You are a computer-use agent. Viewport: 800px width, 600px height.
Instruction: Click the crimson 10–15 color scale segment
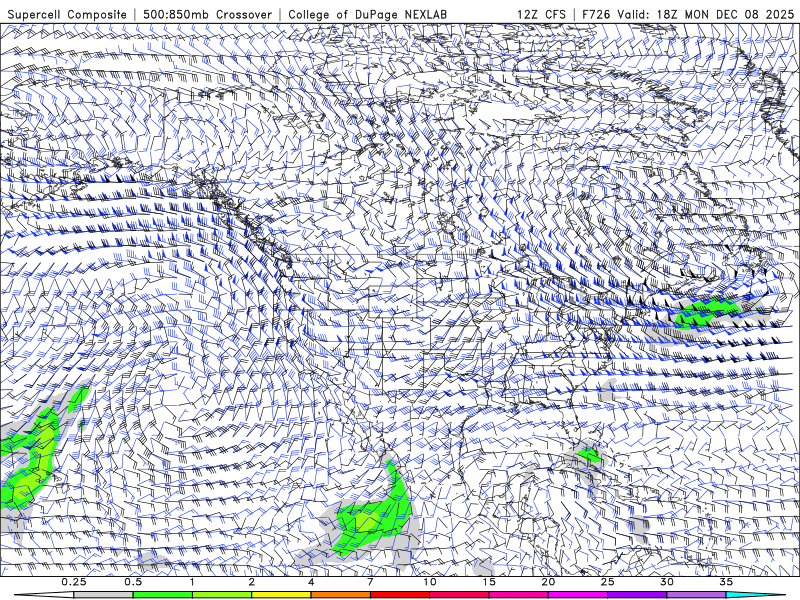point(459,595)
